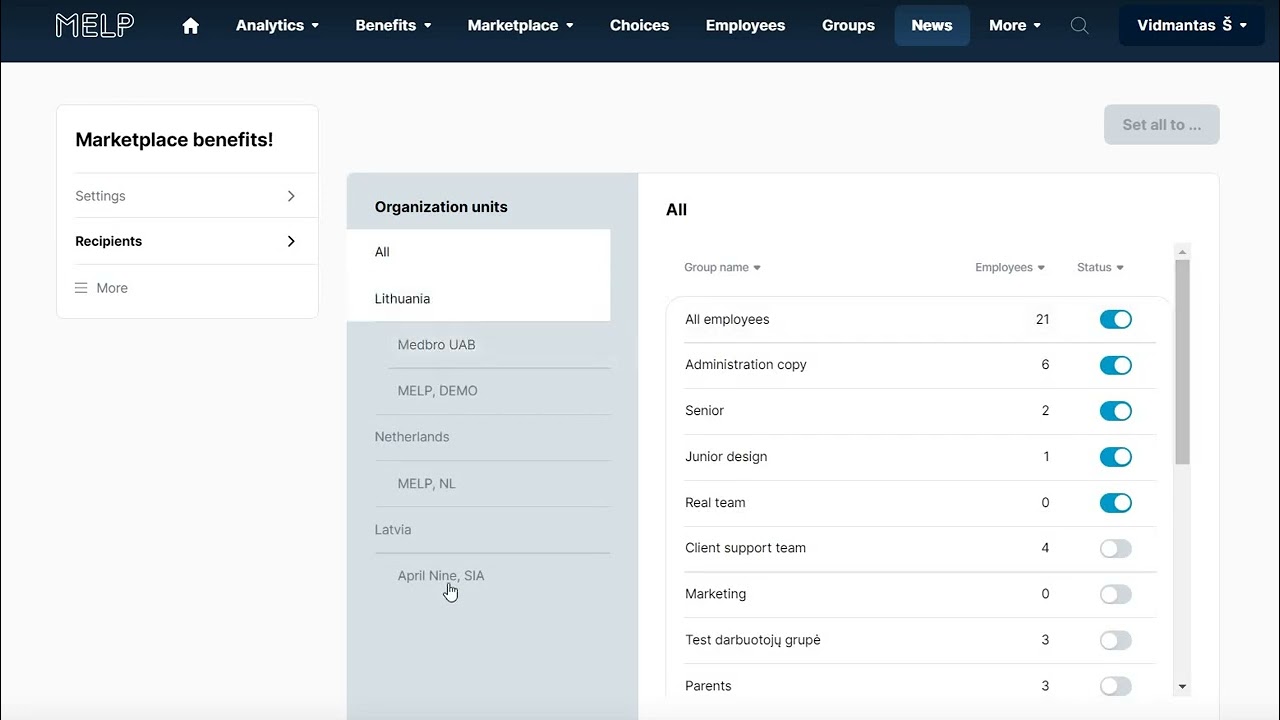Go to the Choices tab
1280x720 pixels.
[639, 26]
